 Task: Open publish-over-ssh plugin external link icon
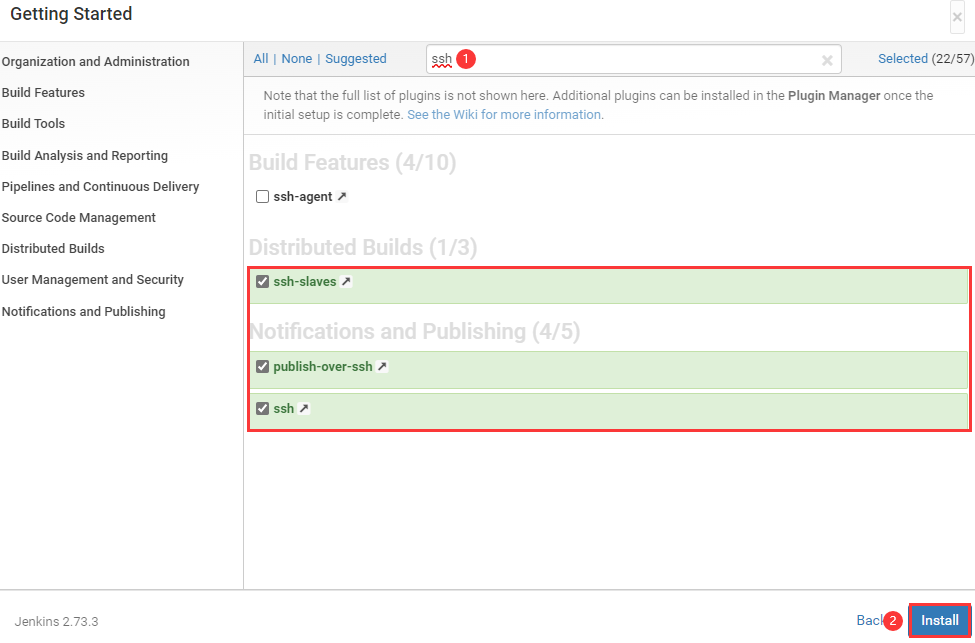click(x=382, y=367)
